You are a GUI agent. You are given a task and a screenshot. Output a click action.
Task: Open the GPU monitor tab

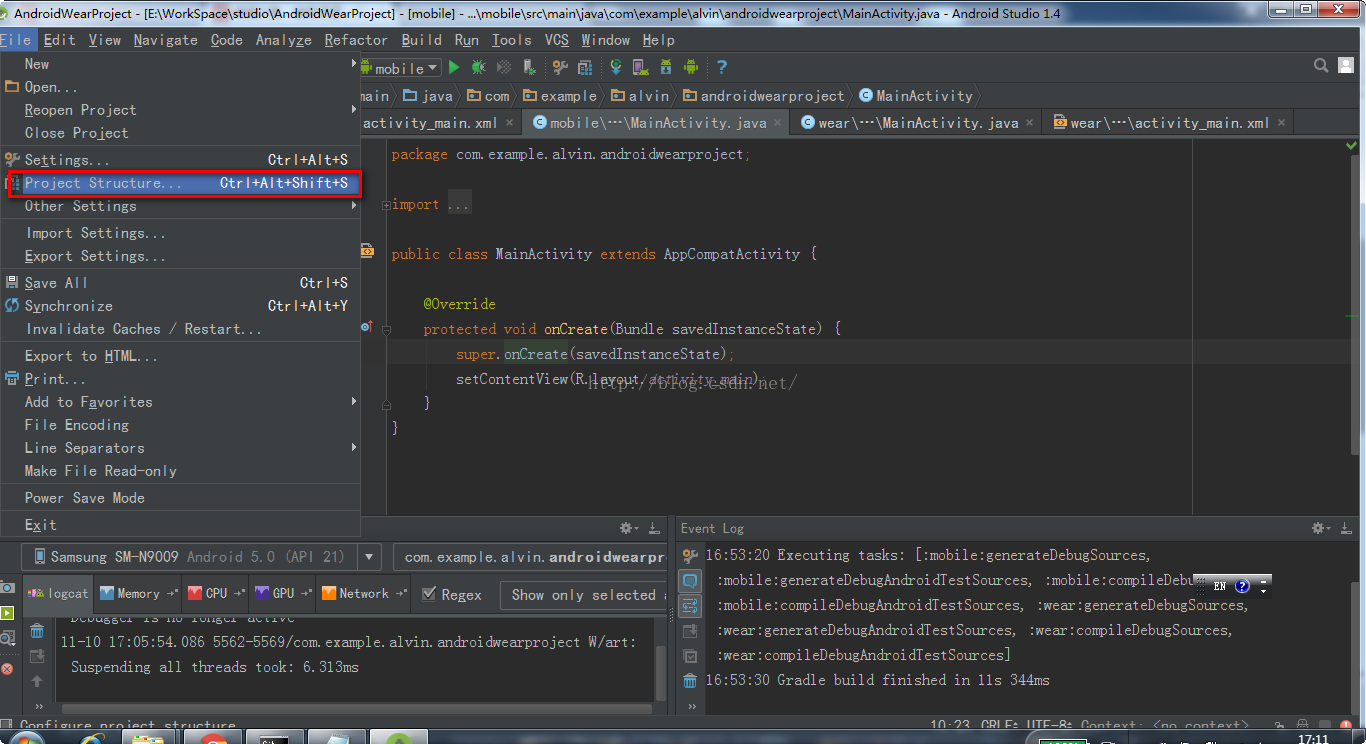point(284,593)
